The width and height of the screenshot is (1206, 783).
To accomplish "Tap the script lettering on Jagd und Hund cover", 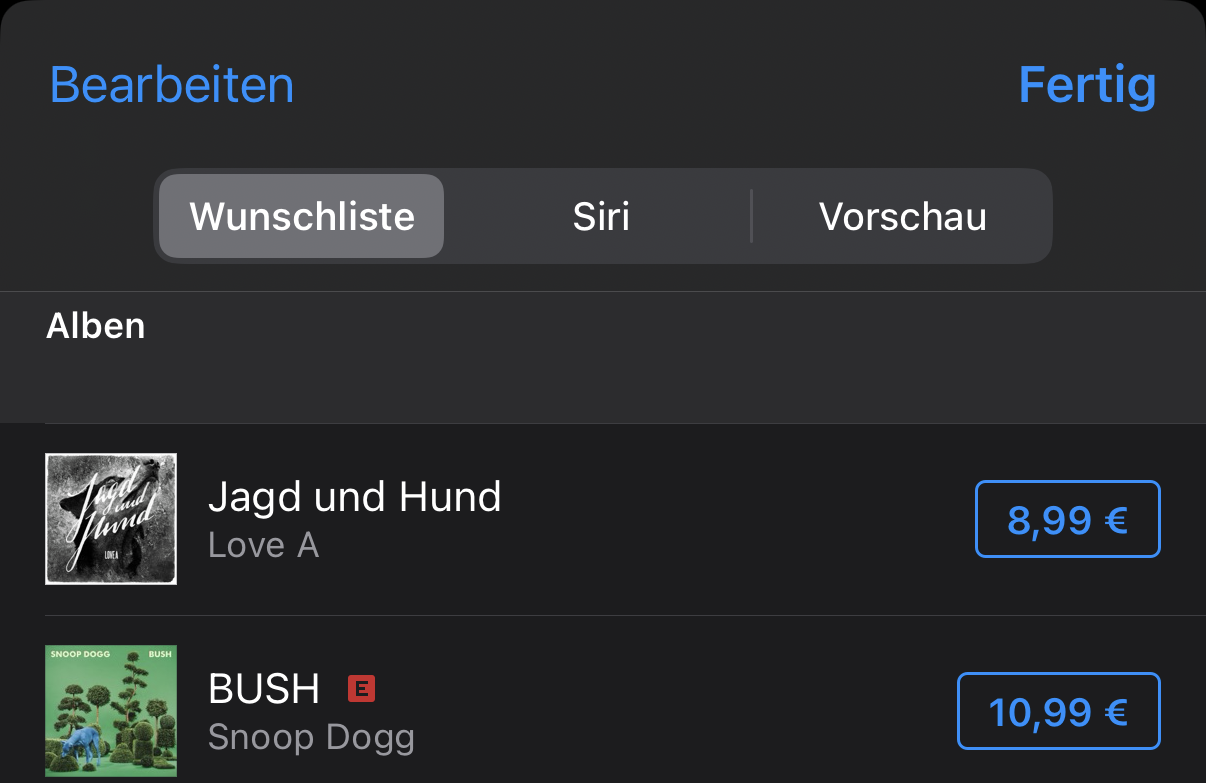I will pos(108,510).
